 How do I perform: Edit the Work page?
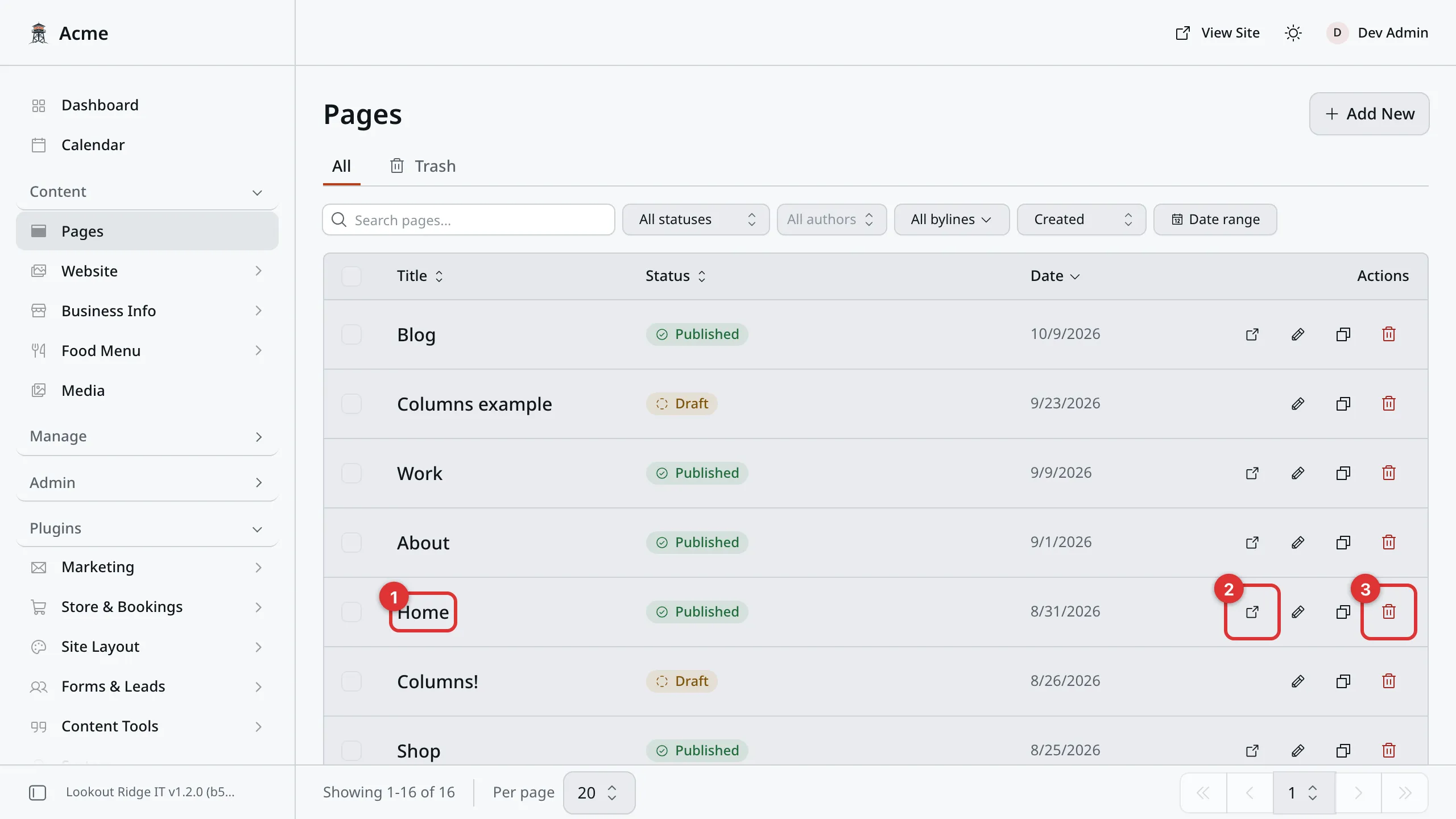pyautogui.click(x=1298, y=473)
